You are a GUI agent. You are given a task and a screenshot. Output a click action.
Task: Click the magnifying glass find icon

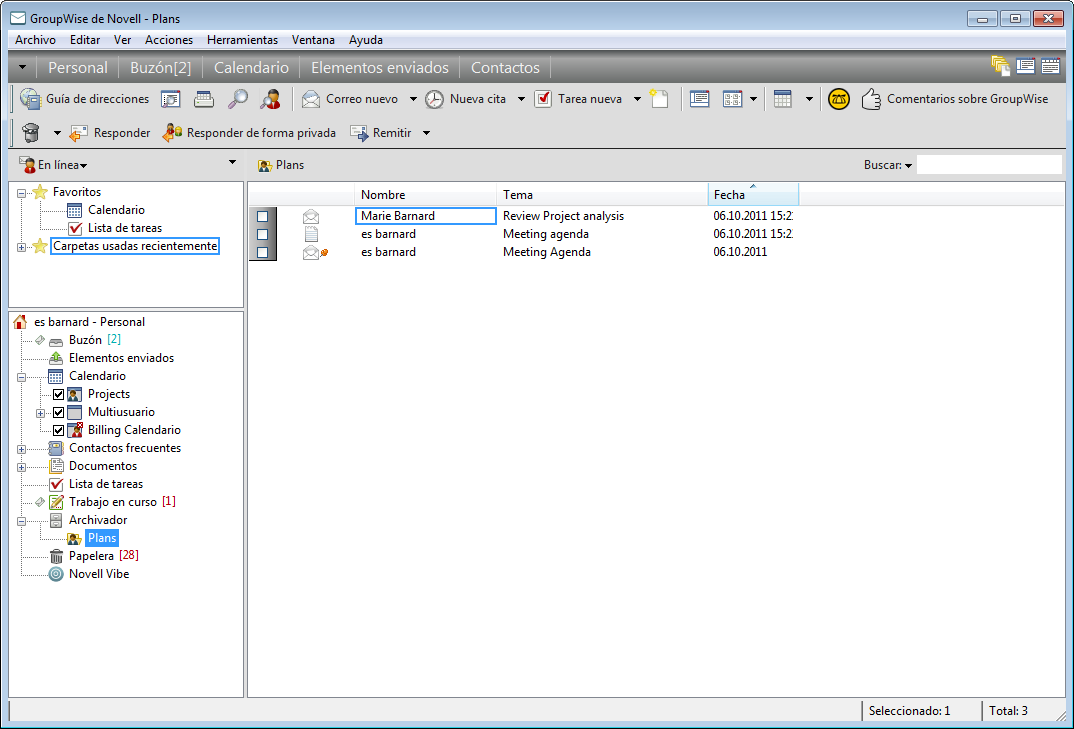pos(238,99)
